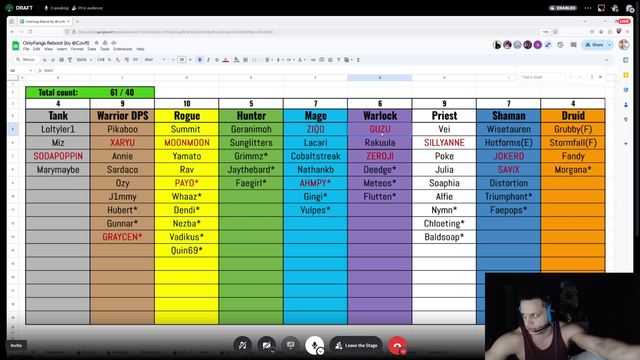Click the Share button
The height and width of the screenshot is (360, 640).
point(594,45)
